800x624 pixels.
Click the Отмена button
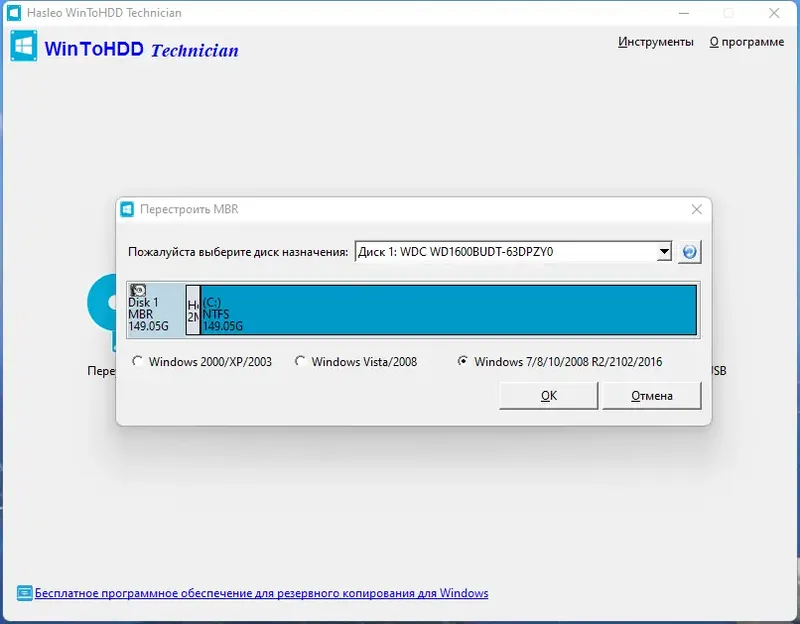[652, 396]
